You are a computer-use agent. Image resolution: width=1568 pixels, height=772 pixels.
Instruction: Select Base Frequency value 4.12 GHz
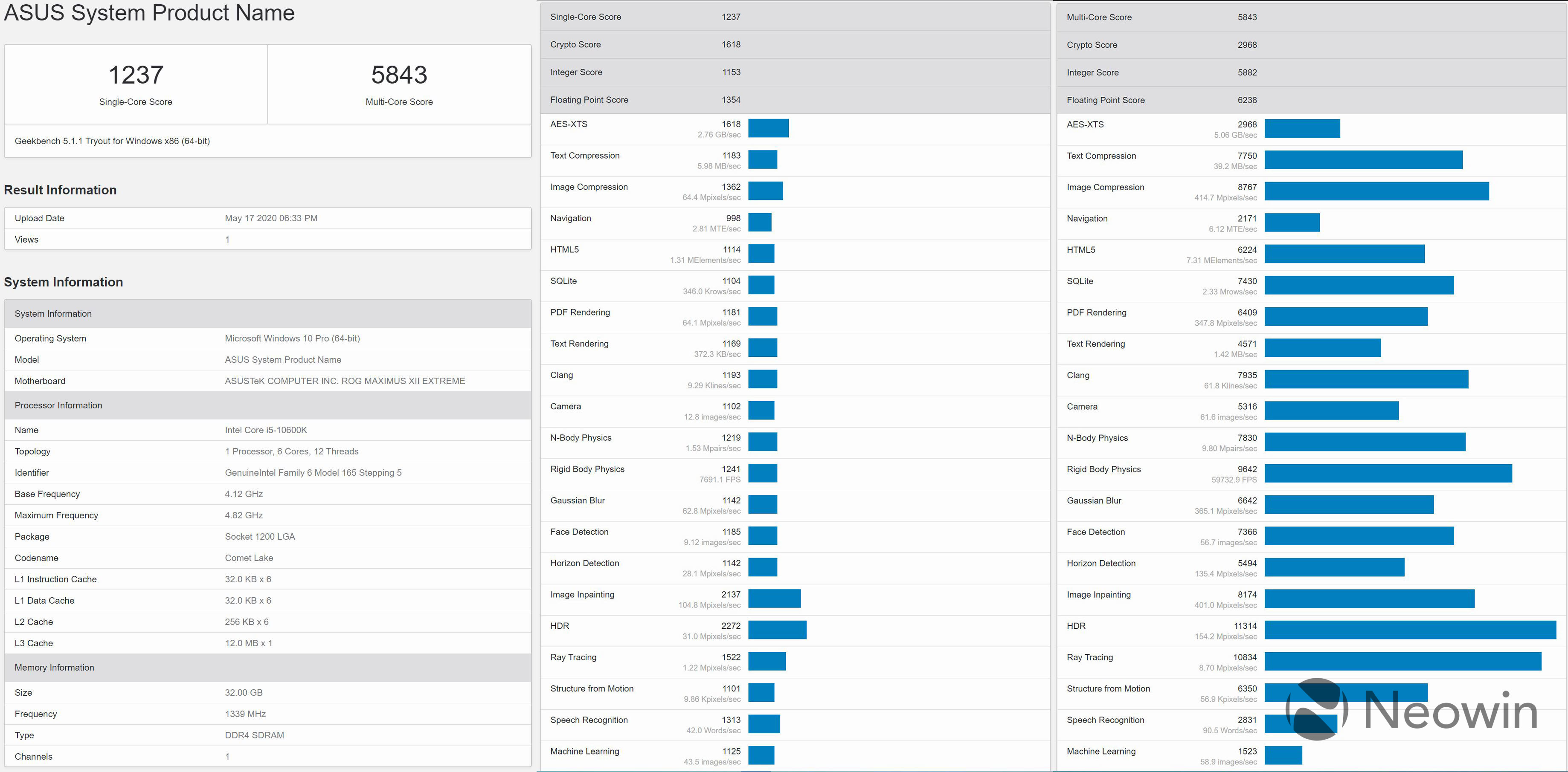(244, 493)
